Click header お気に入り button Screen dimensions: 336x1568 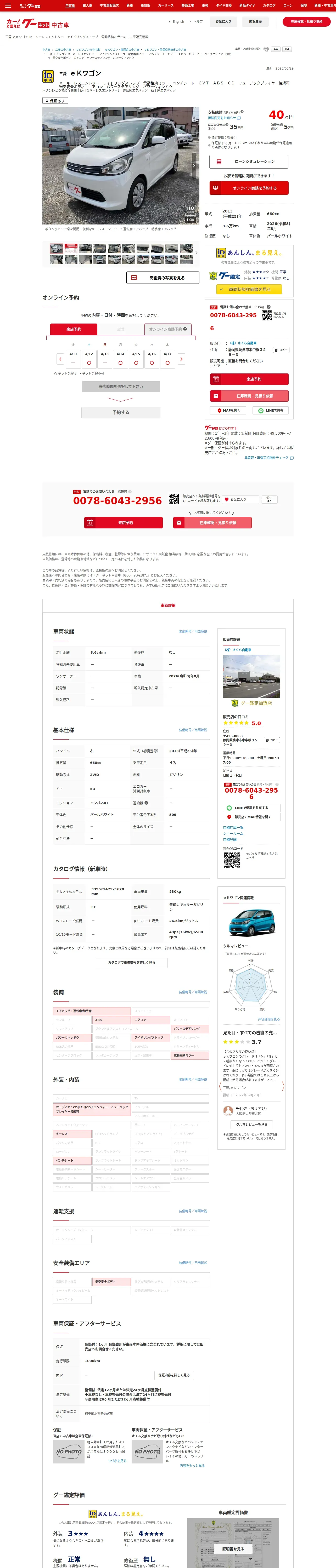click(x=223, y=21)
